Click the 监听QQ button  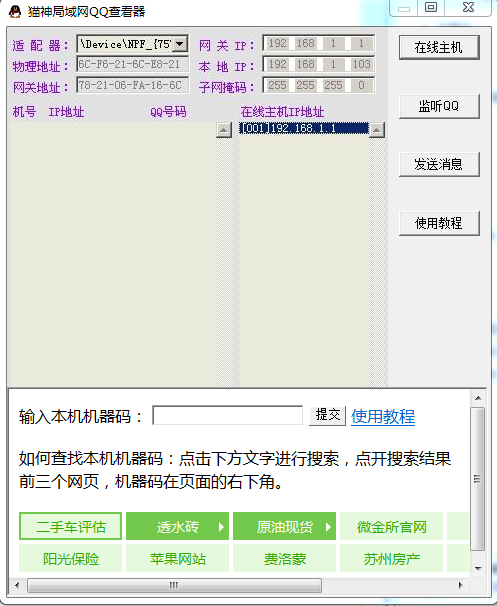439,106
